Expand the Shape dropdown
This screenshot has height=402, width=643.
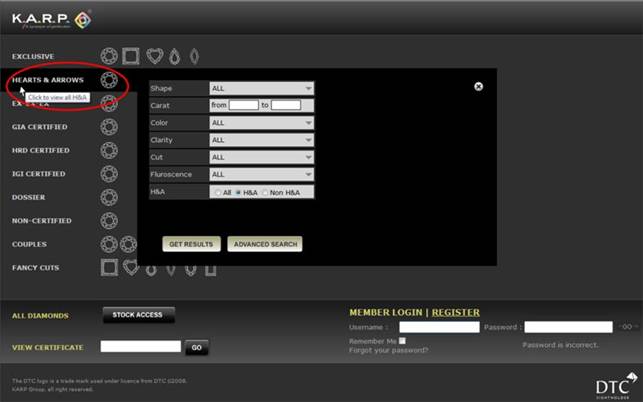click(261, 89)
